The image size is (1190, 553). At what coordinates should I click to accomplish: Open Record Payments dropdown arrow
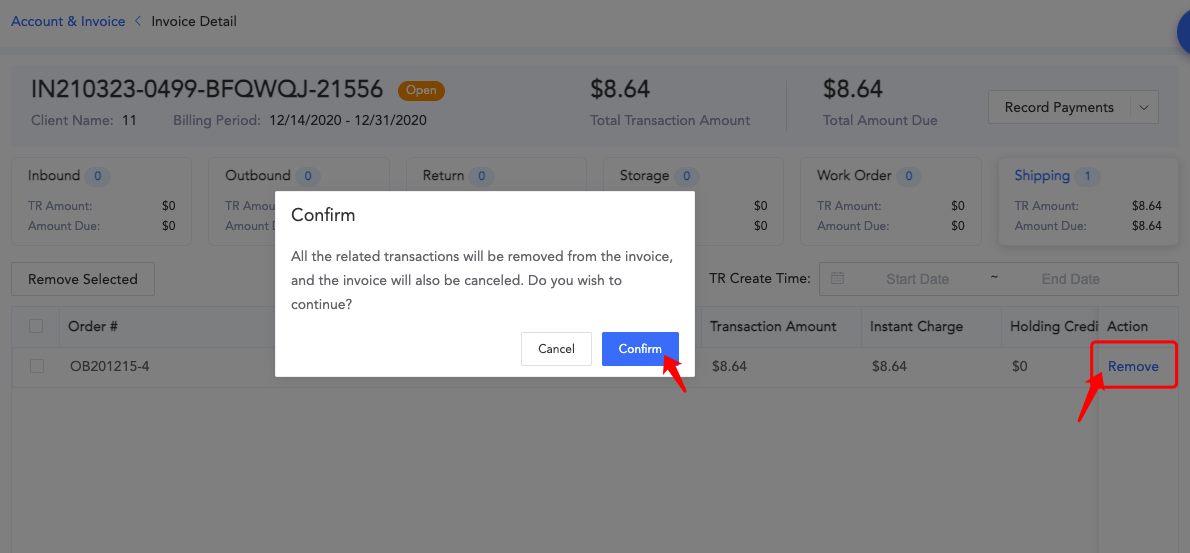pyautogui.click(x=1144, y=108)
